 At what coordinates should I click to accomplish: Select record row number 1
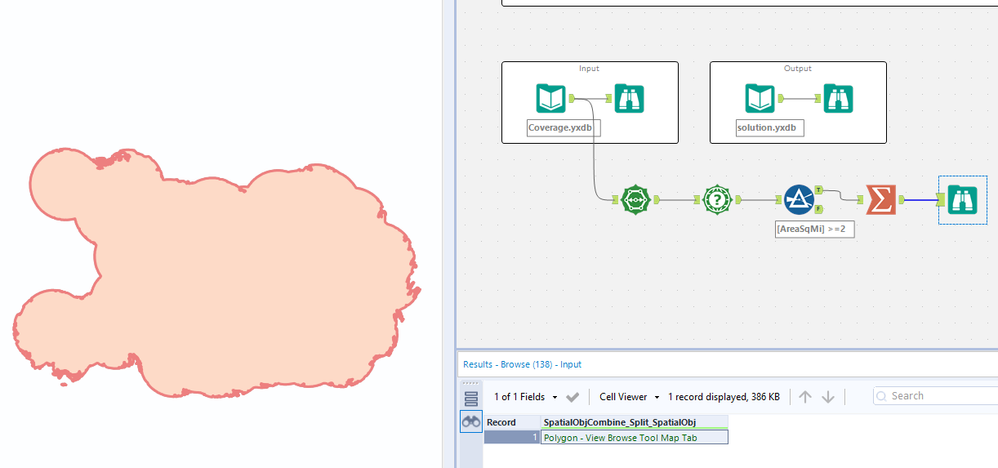(512, 437)
